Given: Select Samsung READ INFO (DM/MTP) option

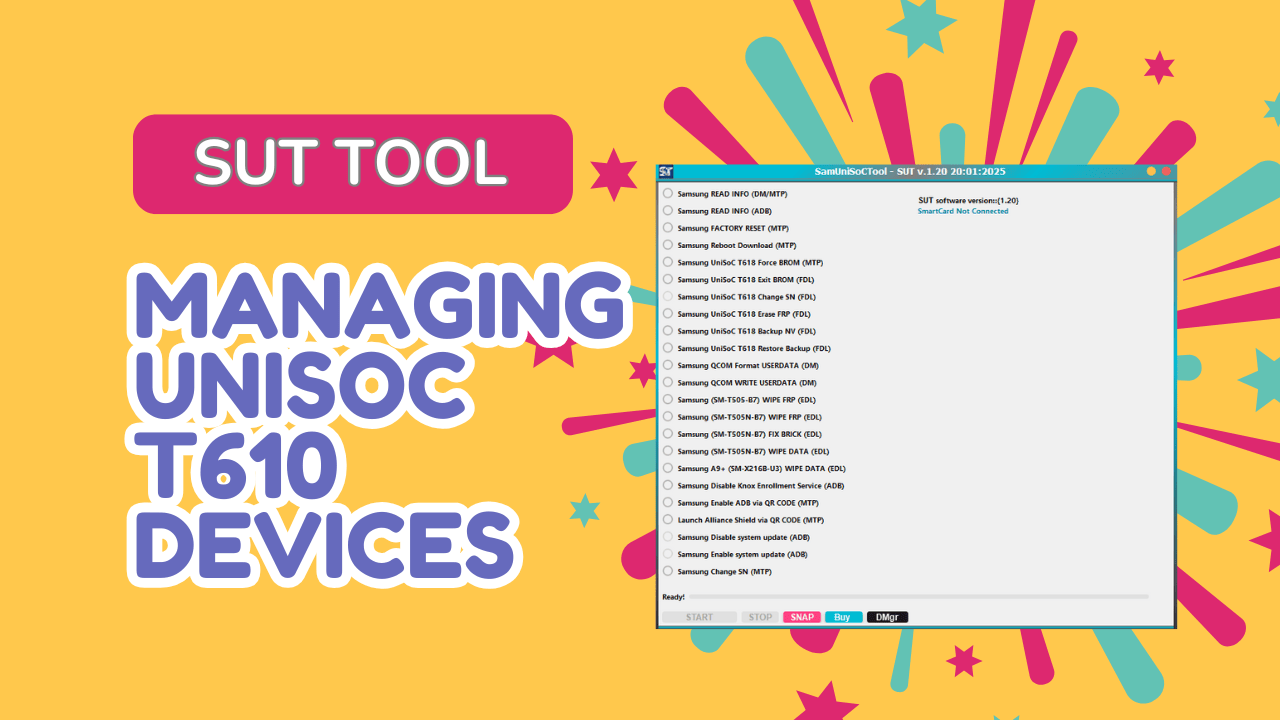Looking at the screenshot, I should coord(668,194).
